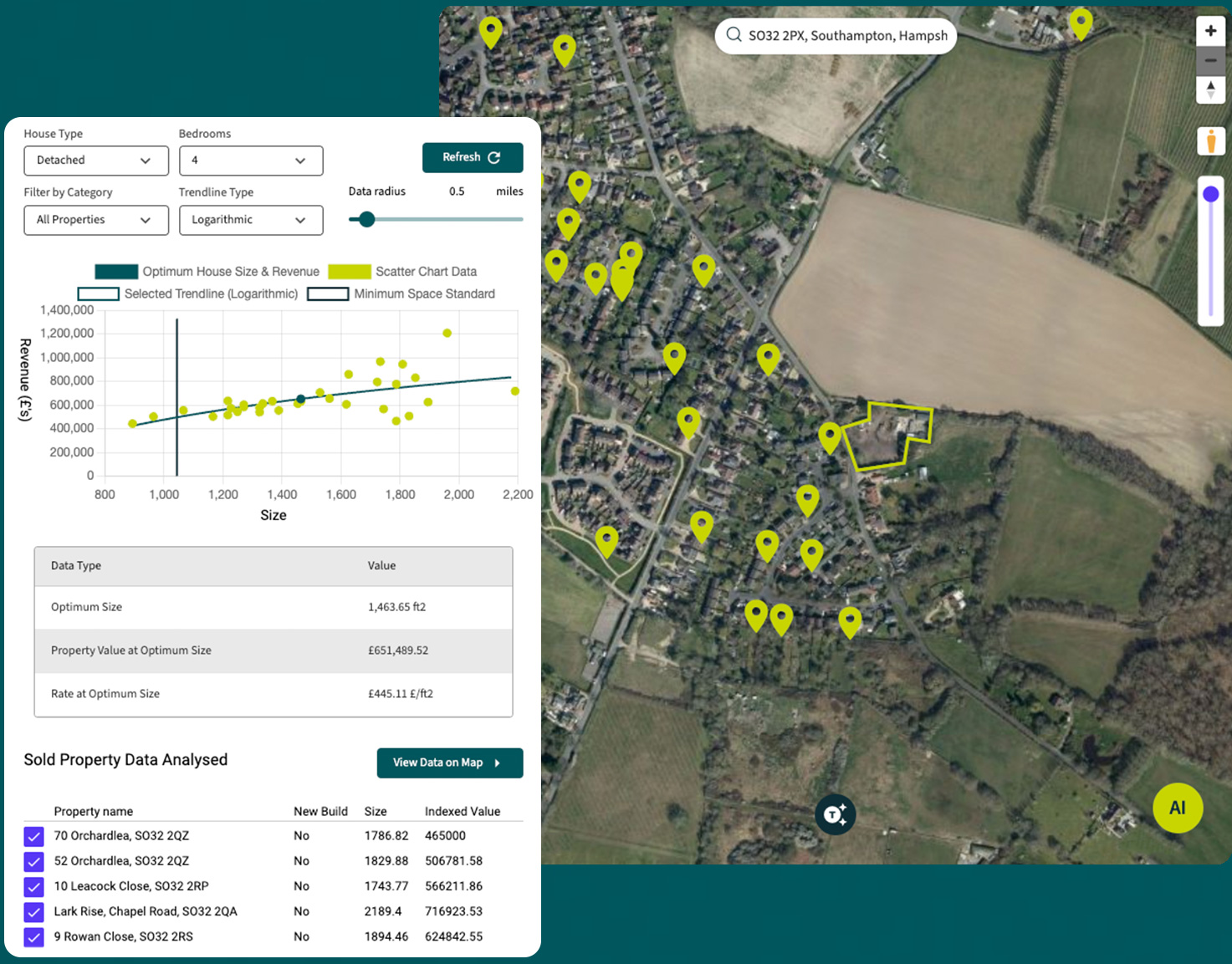Screen dimensions: 1232x964
Task: Click the size value 1829.88
Action: (386, 861)
